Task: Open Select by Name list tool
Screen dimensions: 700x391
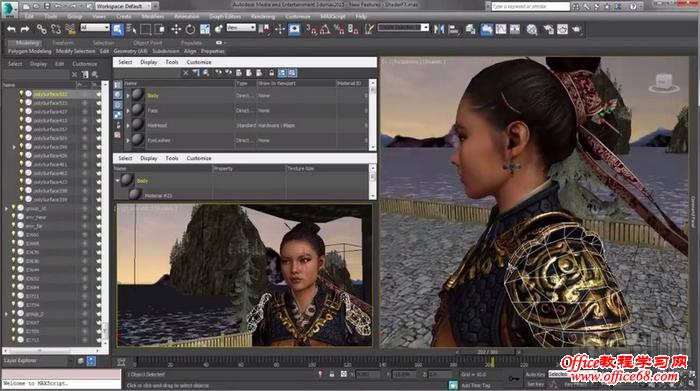Action: coord(131,29)
